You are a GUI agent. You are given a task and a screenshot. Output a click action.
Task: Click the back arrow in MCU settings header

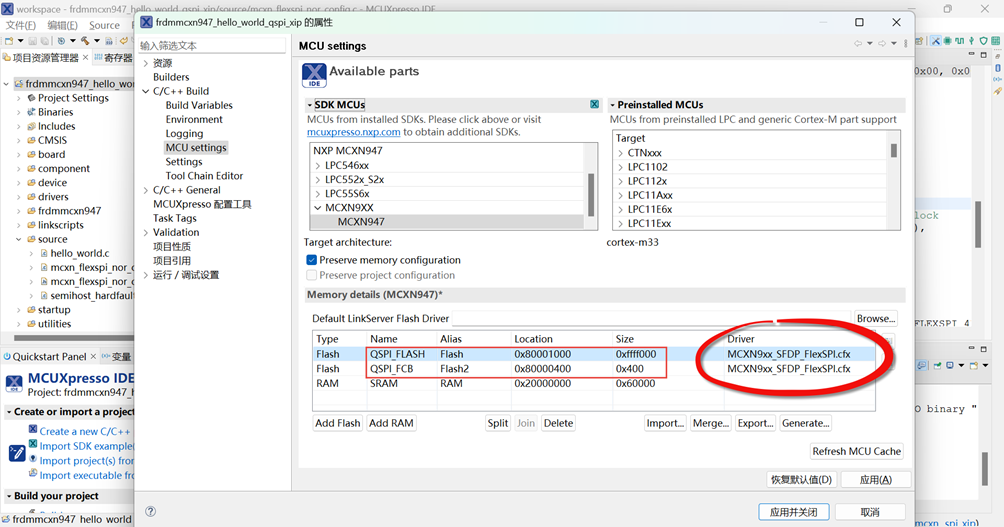(x=858, y=44)
